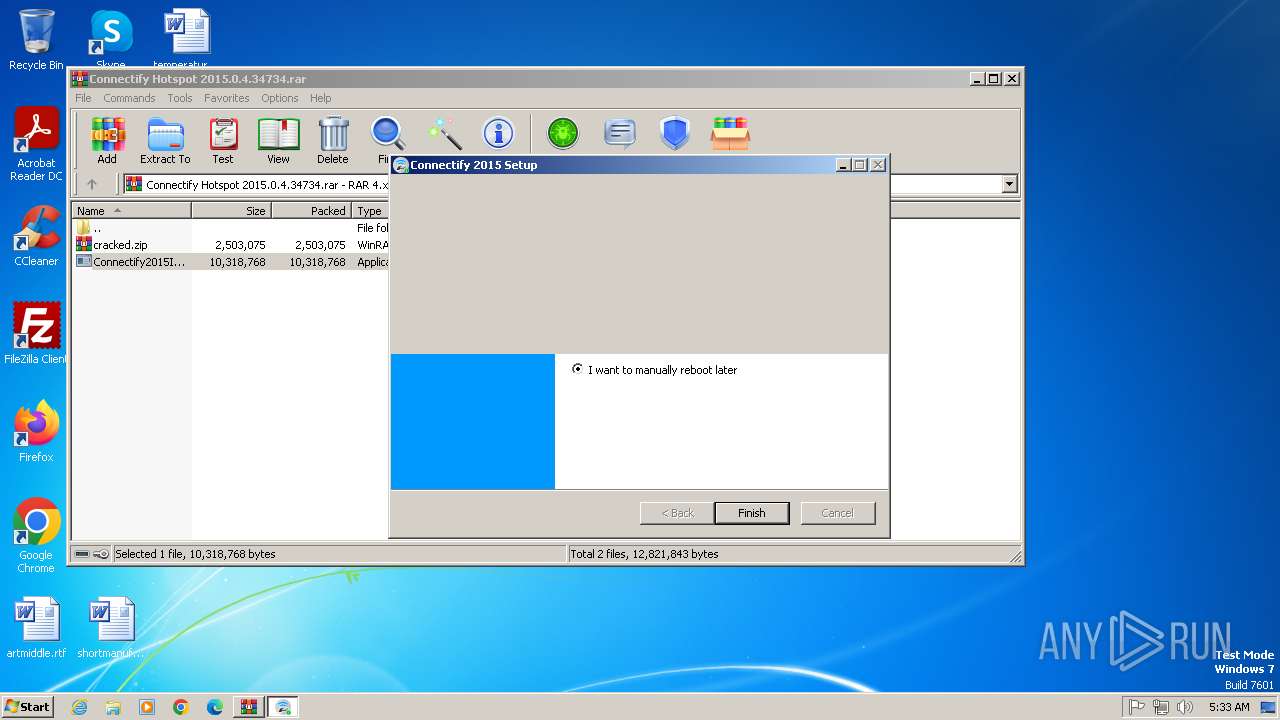Select the cracked.zip file row

pos(231,245)
